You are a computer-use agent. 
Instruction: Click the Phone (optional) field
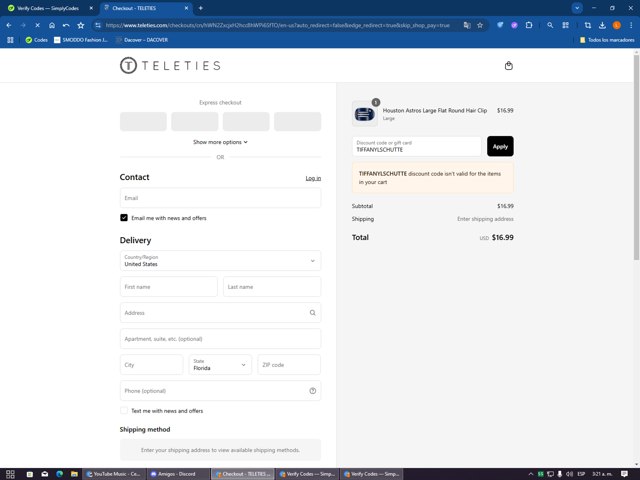(220, 391)
